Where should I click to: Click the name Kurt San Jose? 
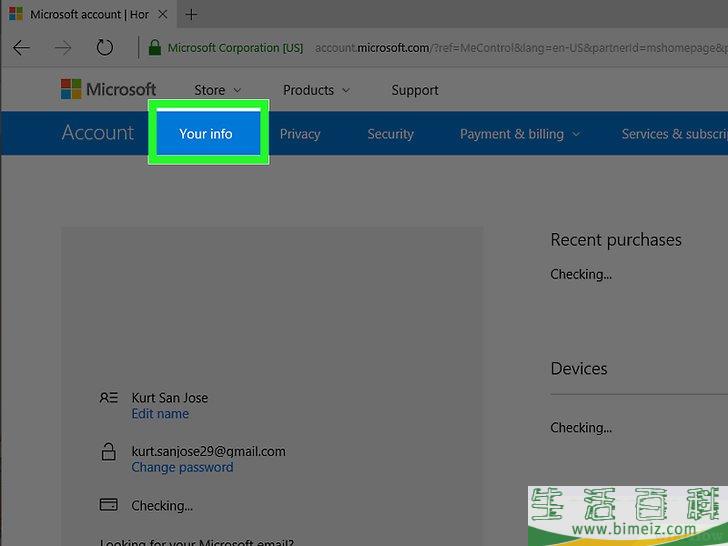pyautogui.click(x=169, y=398)
